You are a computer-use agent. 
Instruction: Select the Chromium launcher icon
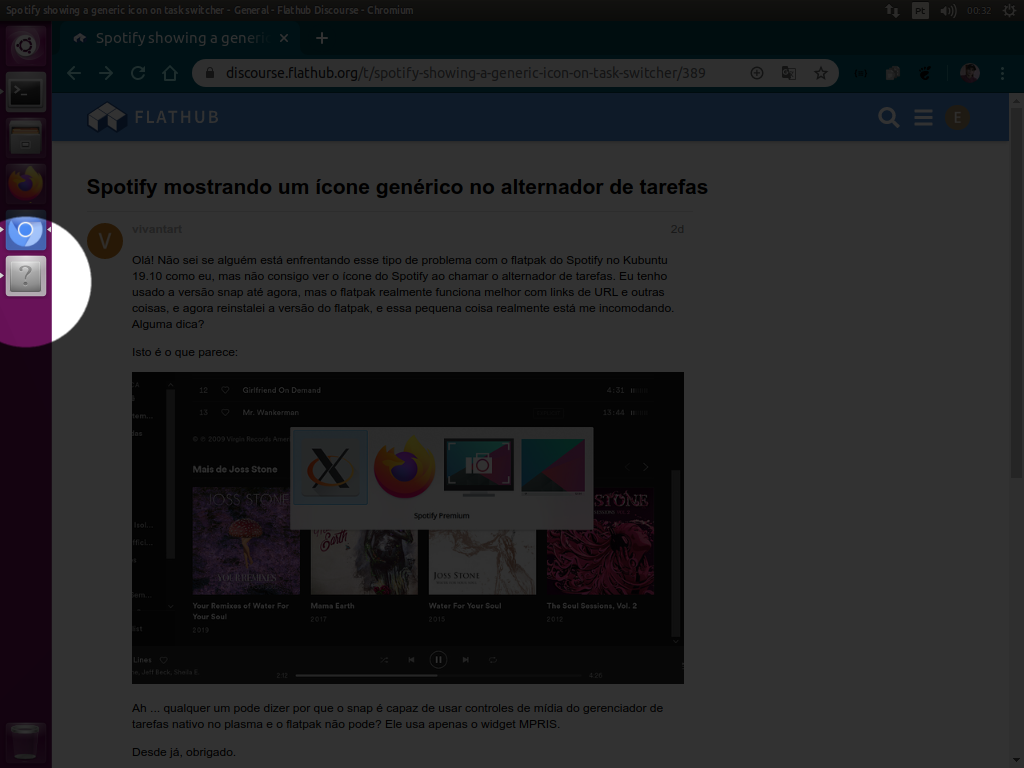pyautogui.click(x=25, y=230)
